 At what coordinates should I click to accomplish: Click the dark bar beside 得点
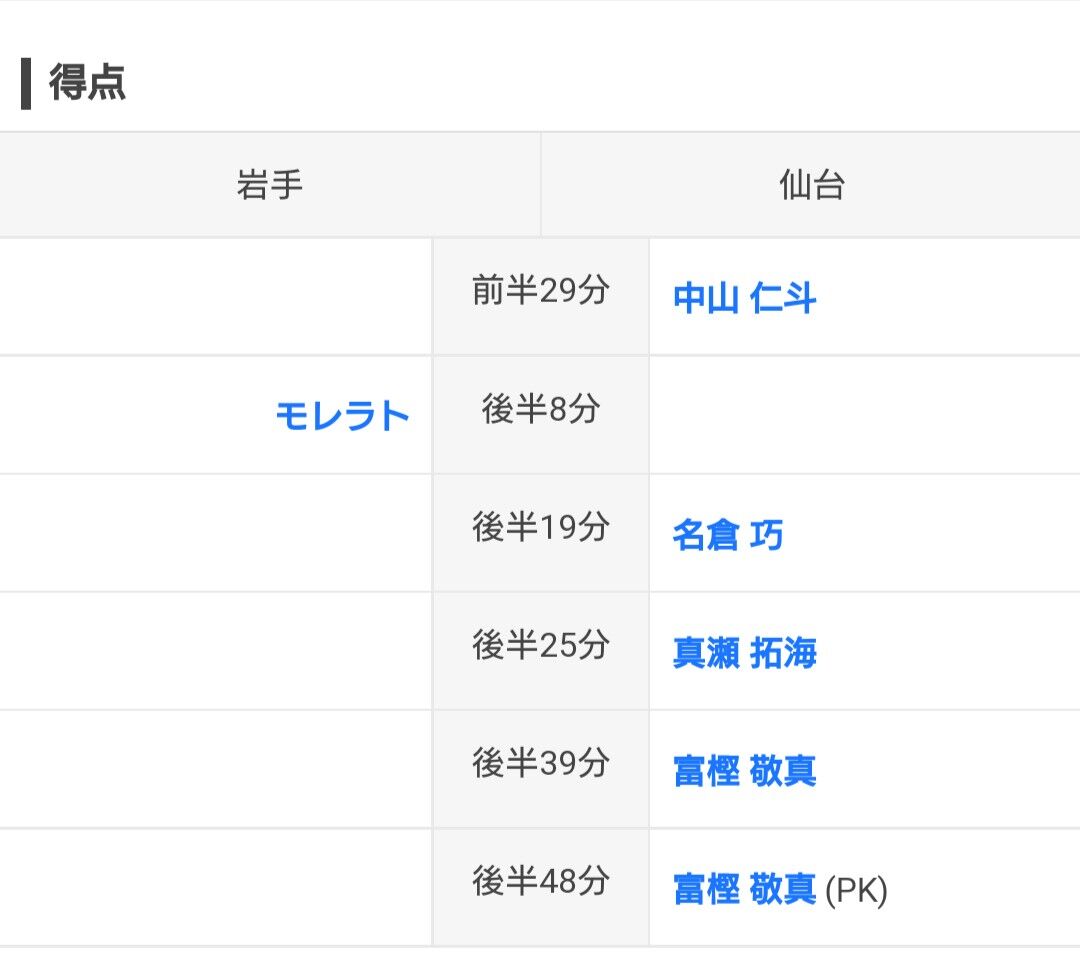click(x=26, y=84)
